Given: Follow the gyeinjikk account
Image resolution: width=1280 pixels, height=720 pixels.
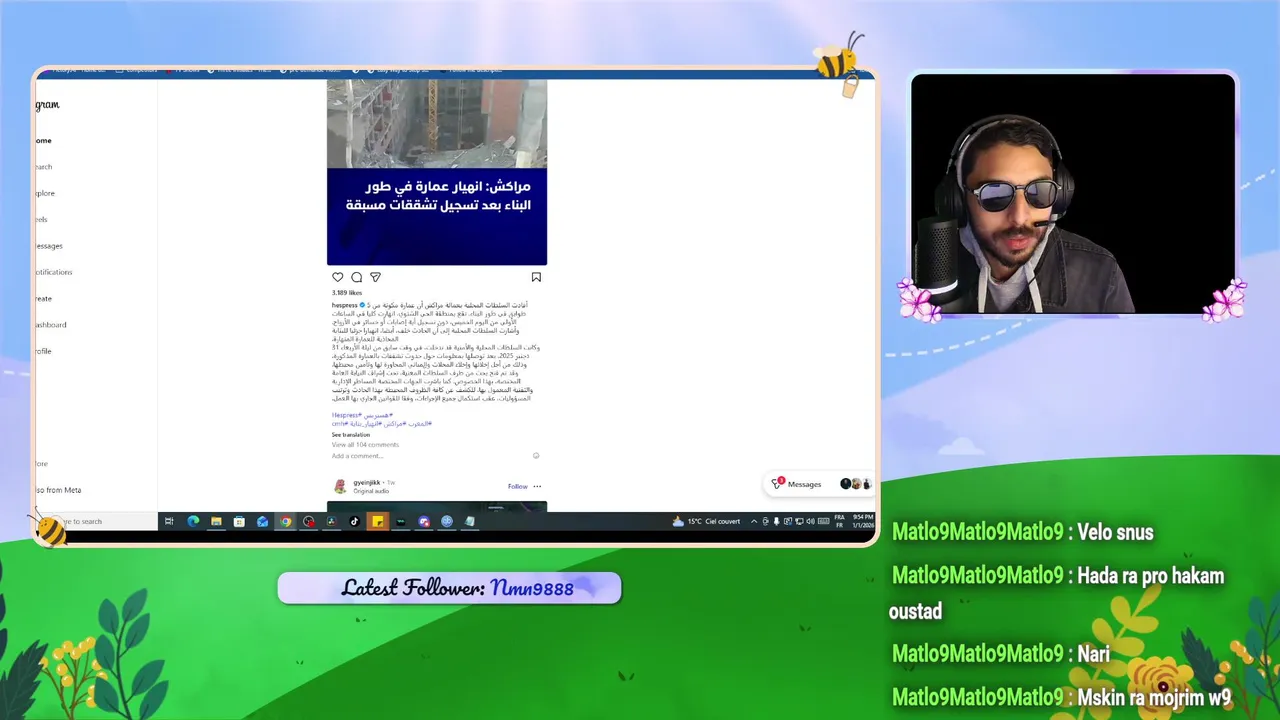Looking at the screenshot, I should point(517,487).
